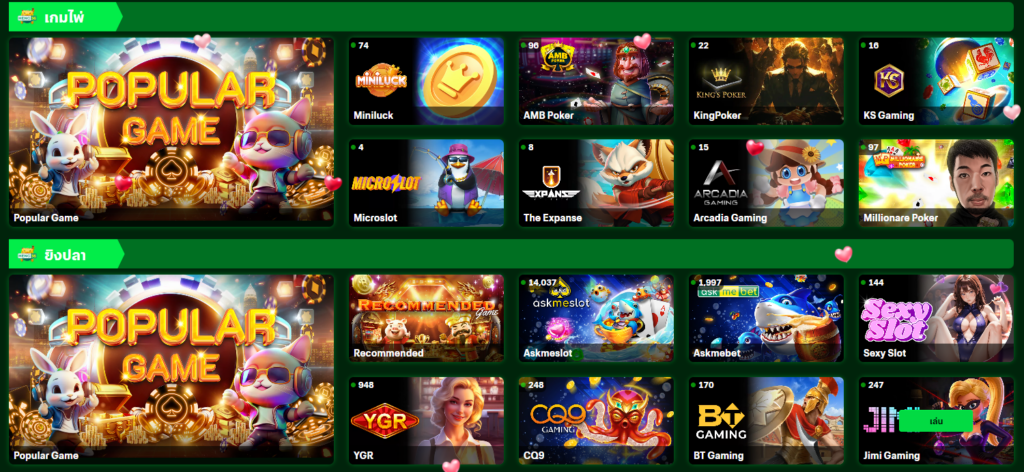
Task: Open the Microslot provider tile
Action: coord(426,183)
